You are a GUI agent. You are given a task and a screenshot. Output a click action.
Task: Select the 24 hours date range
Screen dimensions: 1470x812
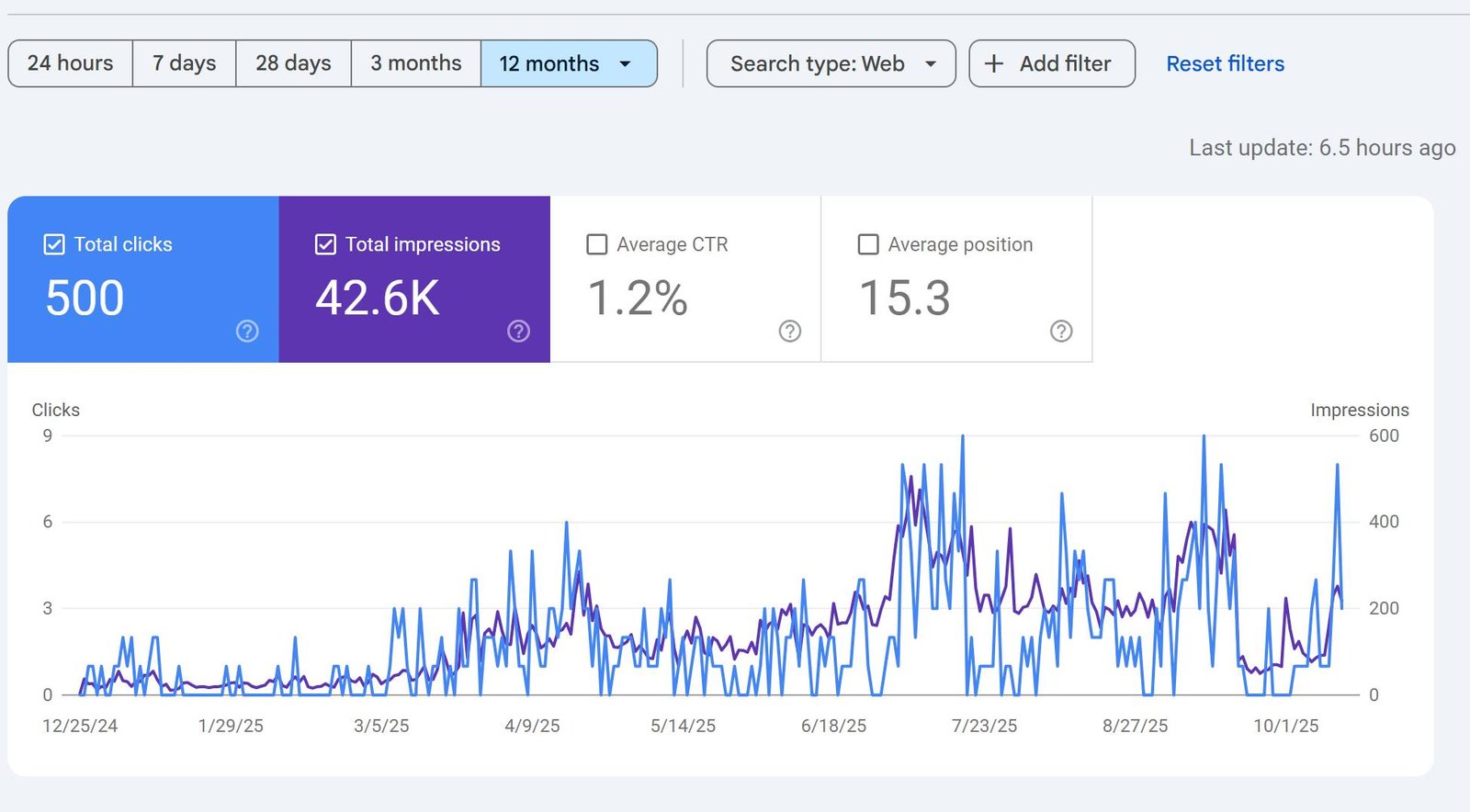click(71, 63)
